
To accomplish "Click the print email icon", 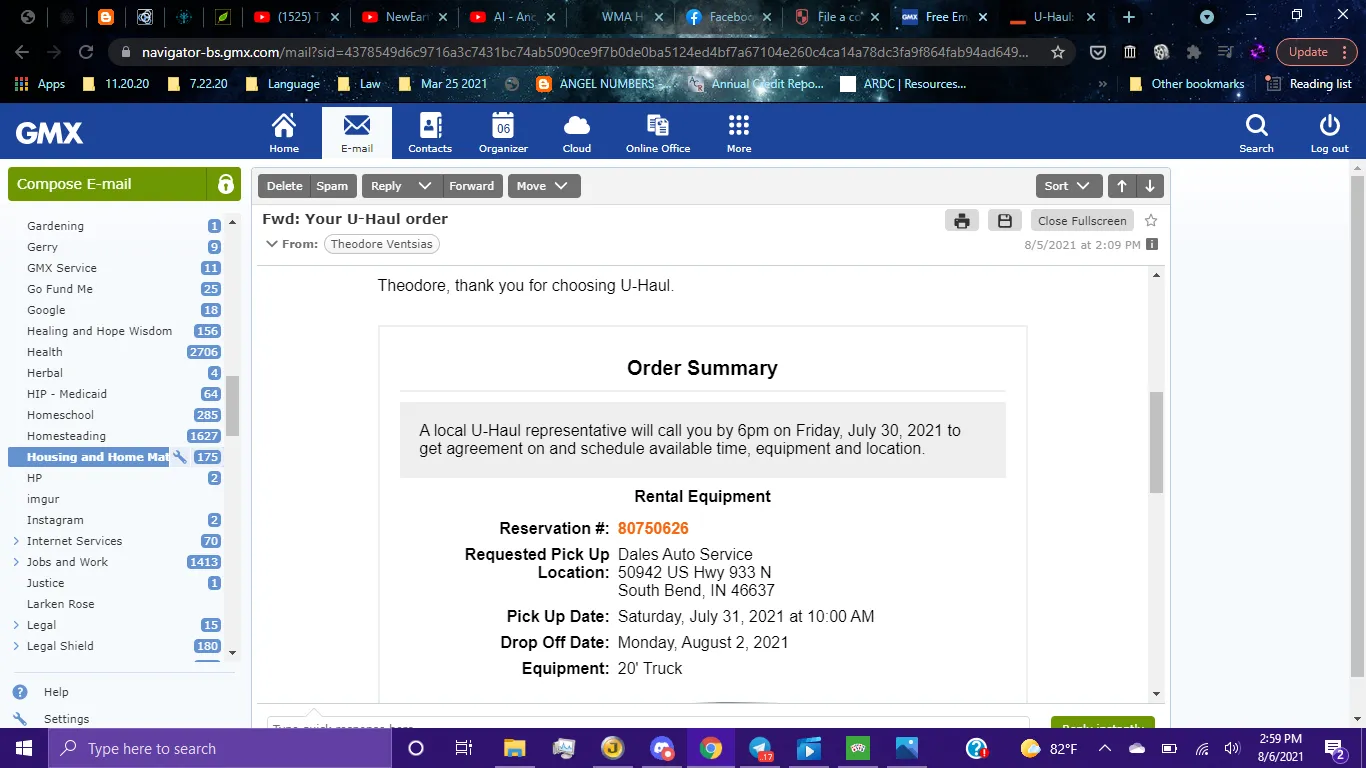I will point(961,221).
